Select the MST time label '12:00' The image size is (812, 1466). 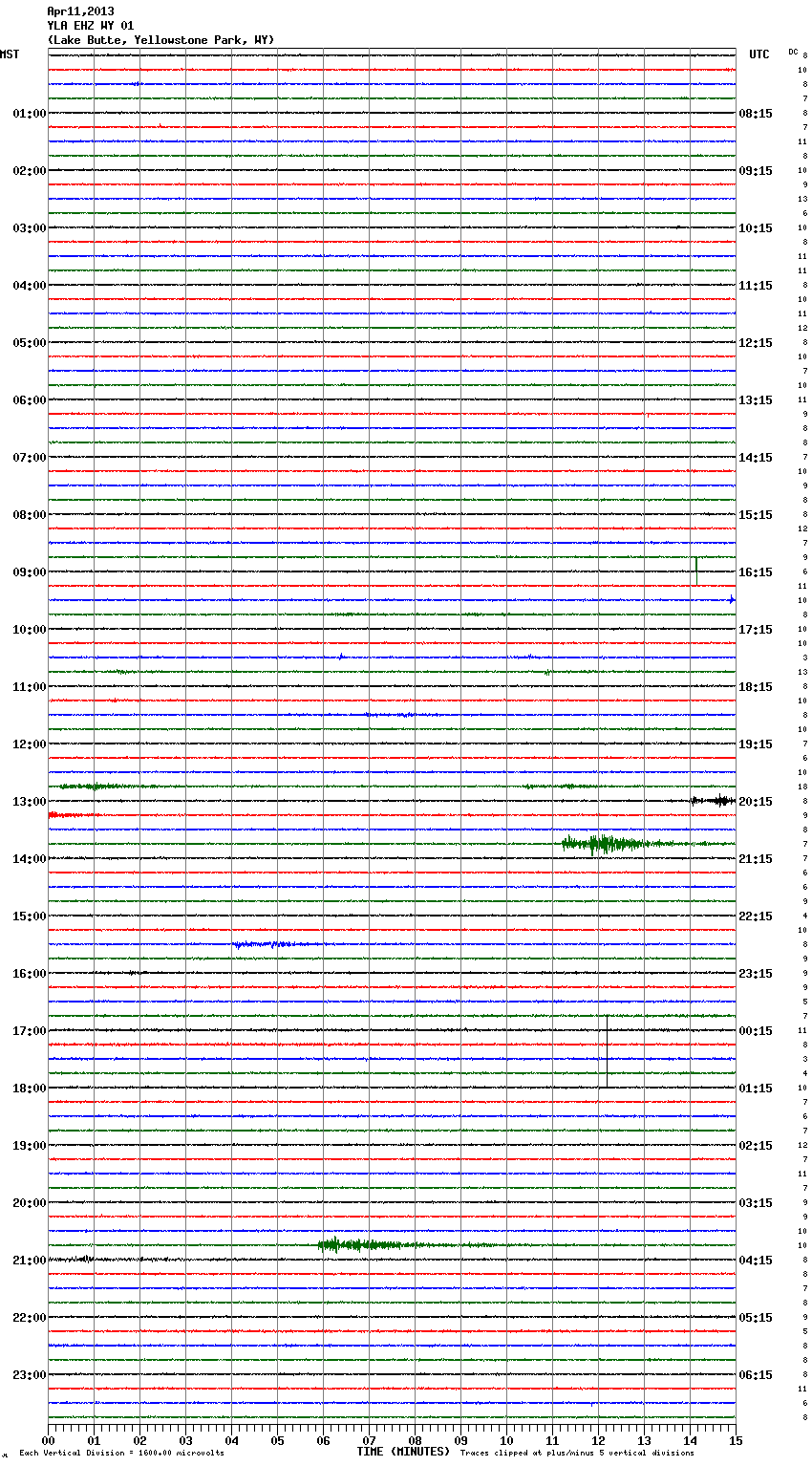pos(30,744)
